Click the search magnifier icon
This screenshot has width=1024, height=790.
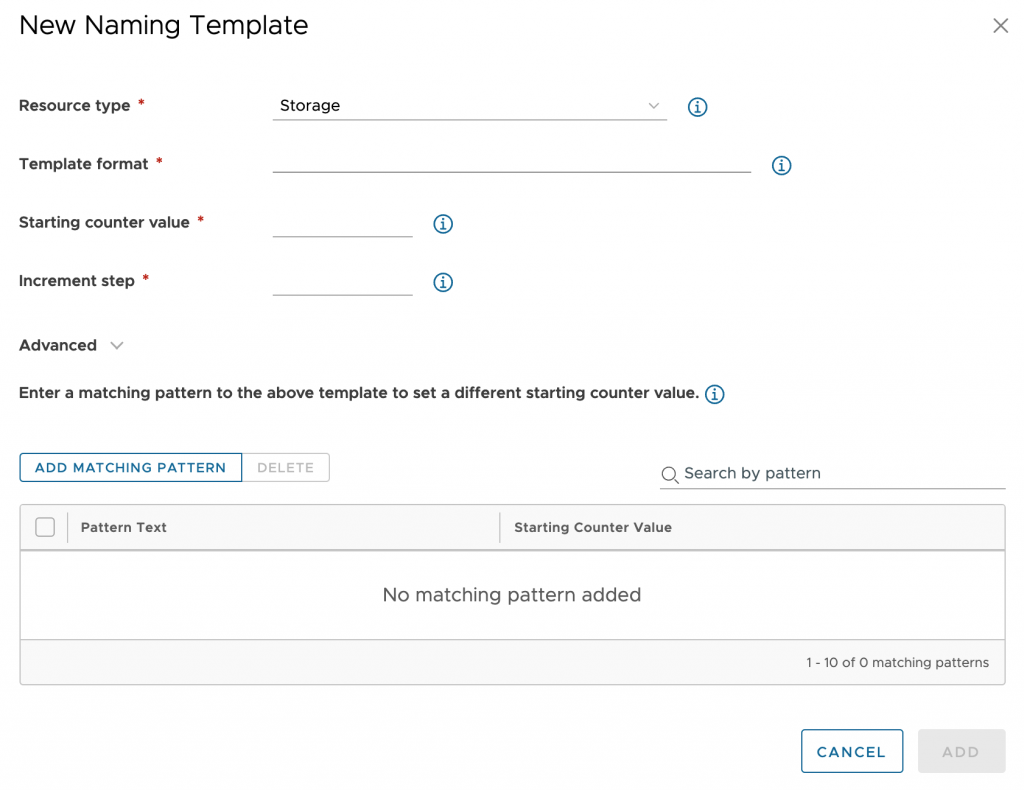pos(669,475)
